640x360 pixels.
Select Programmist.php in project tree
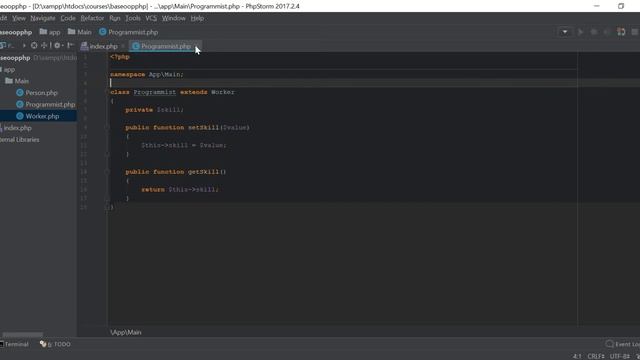coord(50,104)
